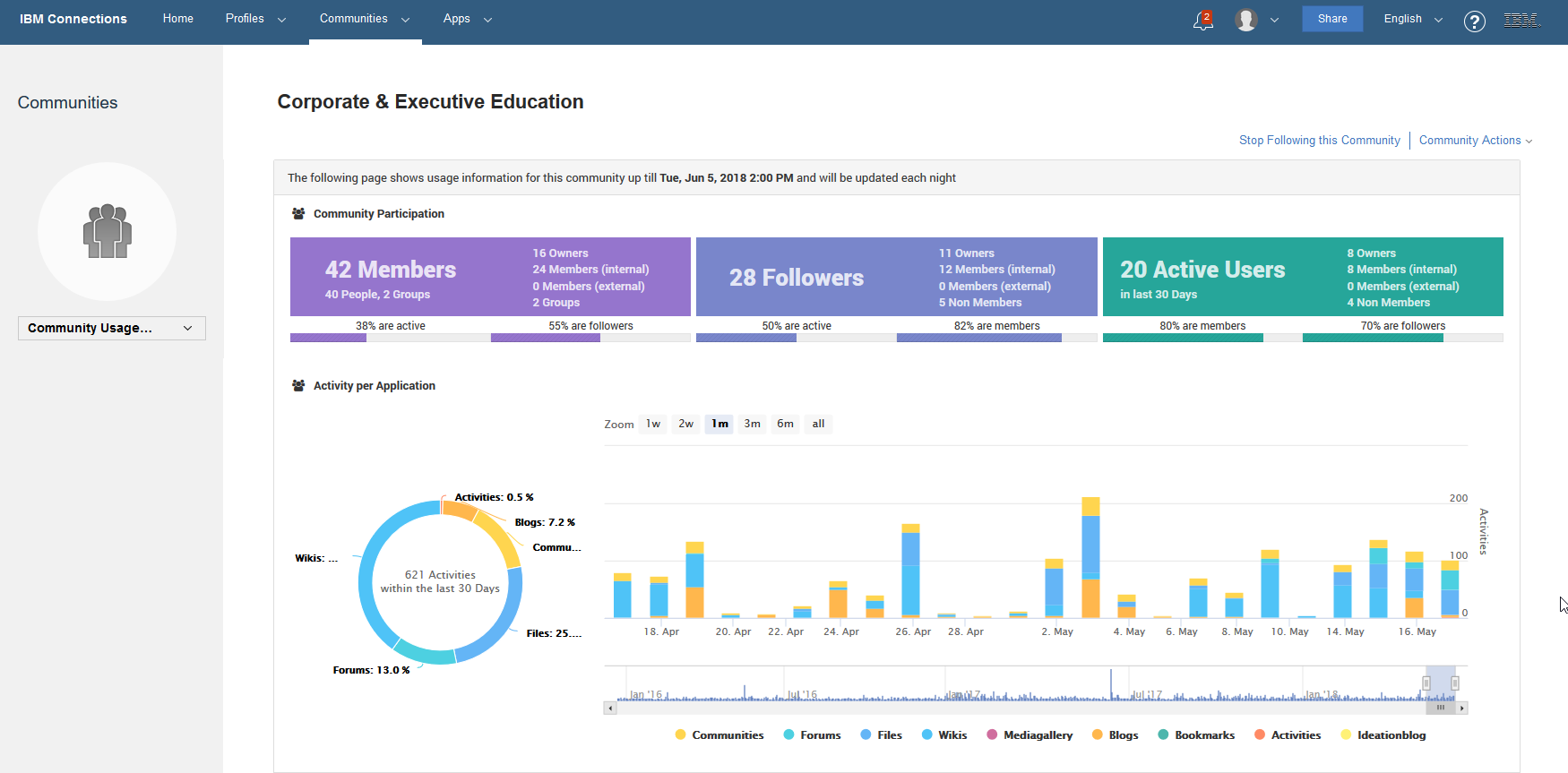Toggle the Communities legend series
The width and height of the screenshot is (1568, 773).
[x=719, y=735]
